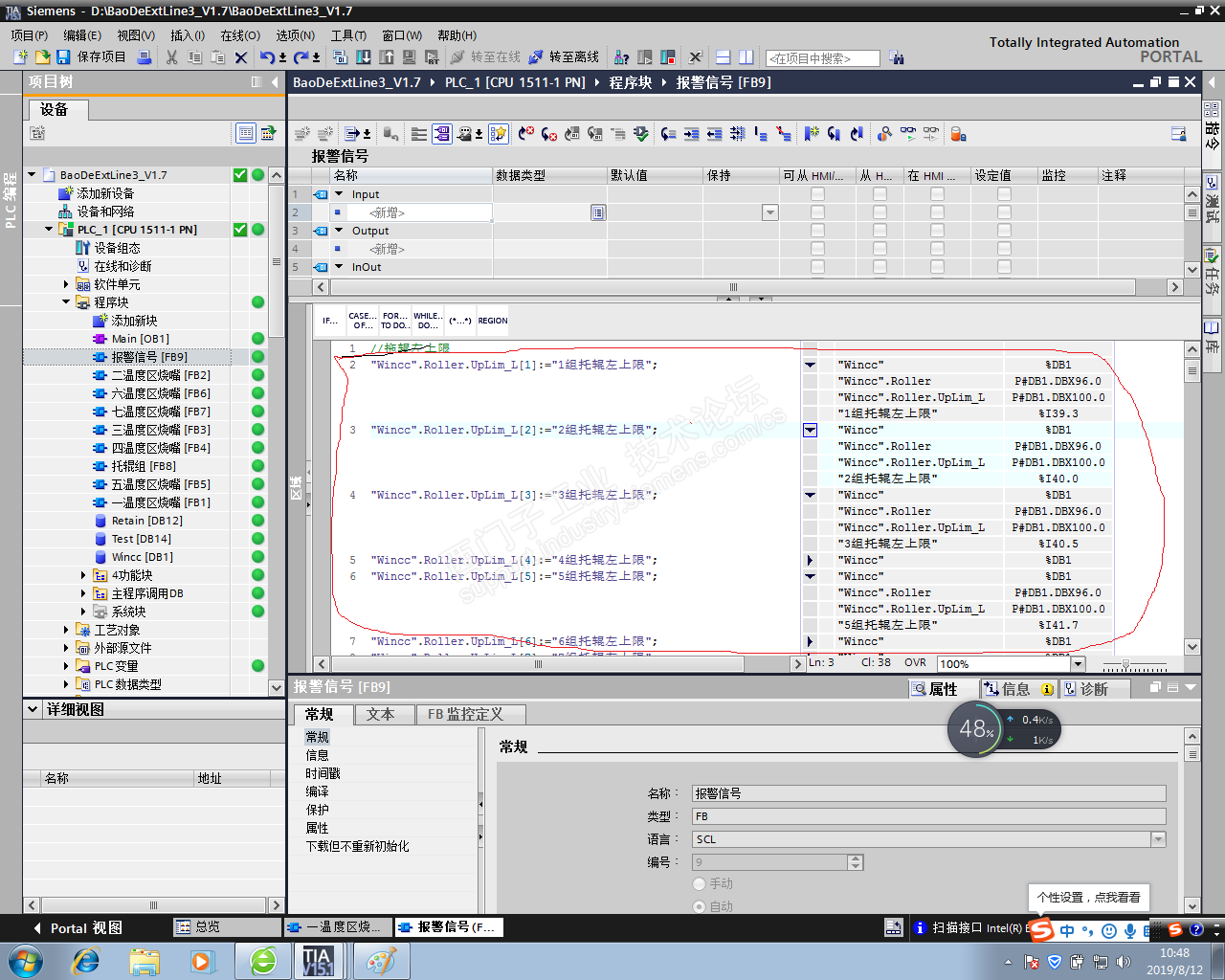1225x980 pixels.
Task: Insert a REGION snippet
Action: 493,321
